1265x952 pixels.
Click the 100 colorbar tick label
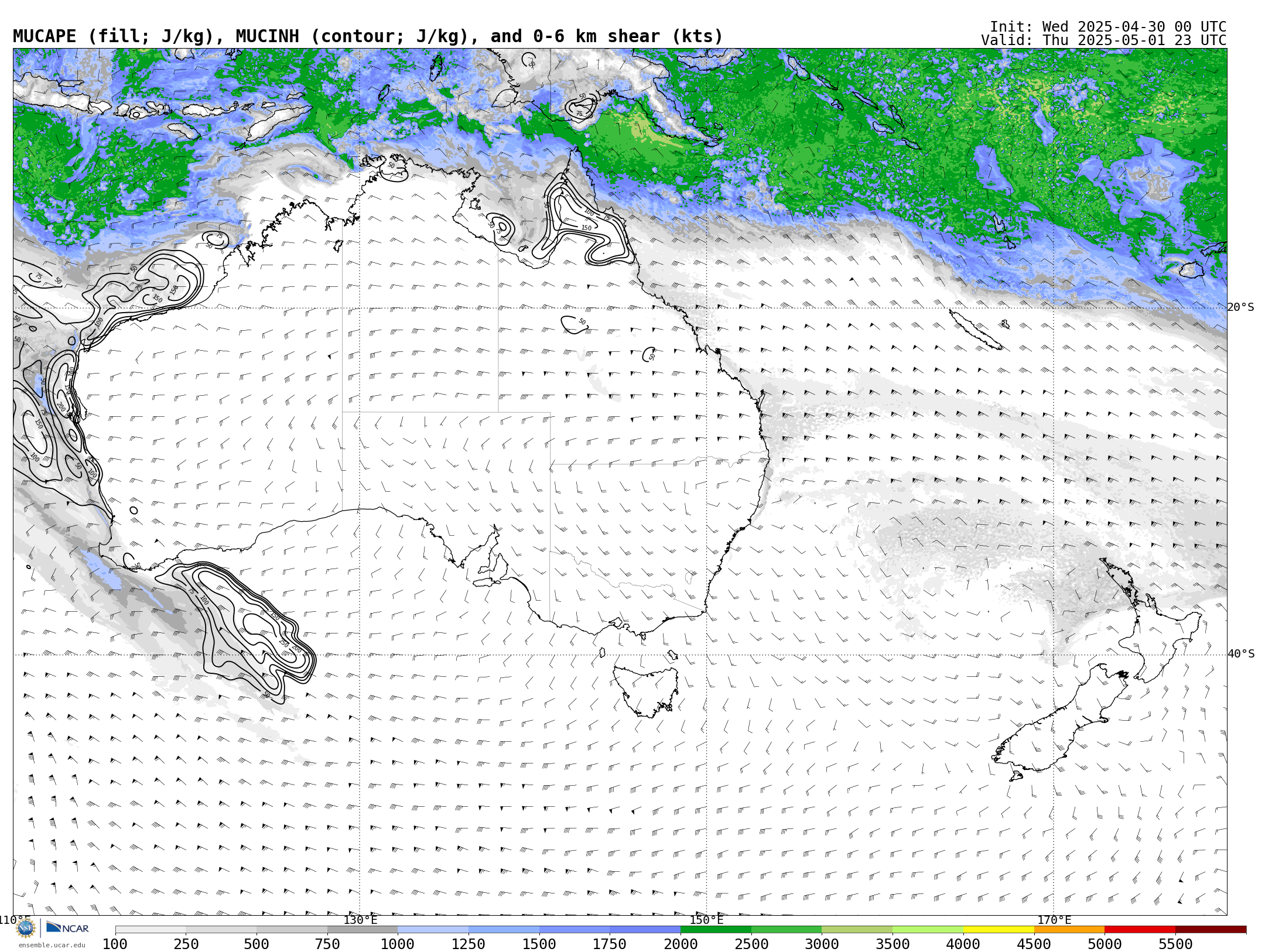click(115, 944)
